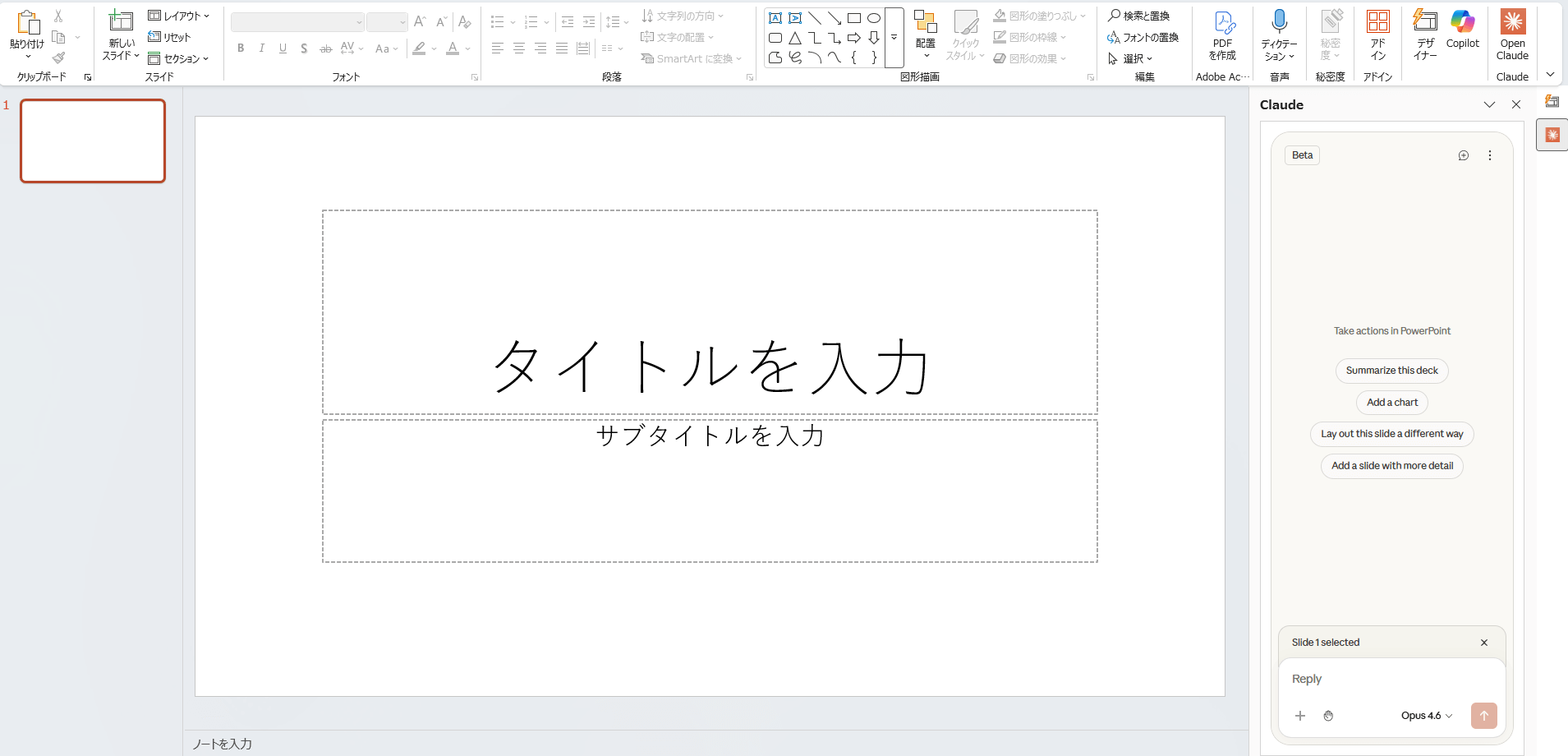
Task: Send the message in Claude panel
Action: point(1483,716)
